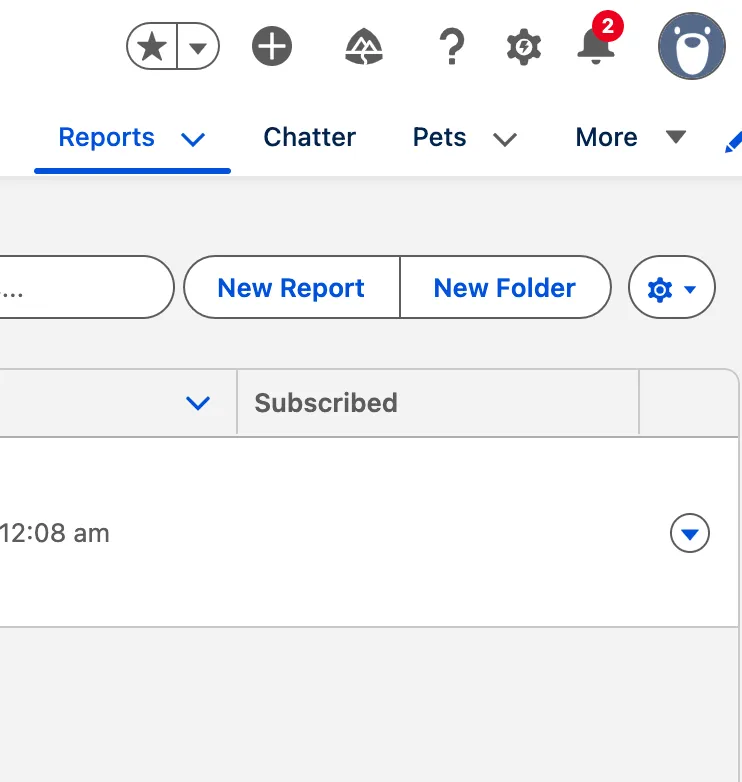Open the Favorites list dropdown arrow
742x782 pixels.
click(x=198, y=46)
